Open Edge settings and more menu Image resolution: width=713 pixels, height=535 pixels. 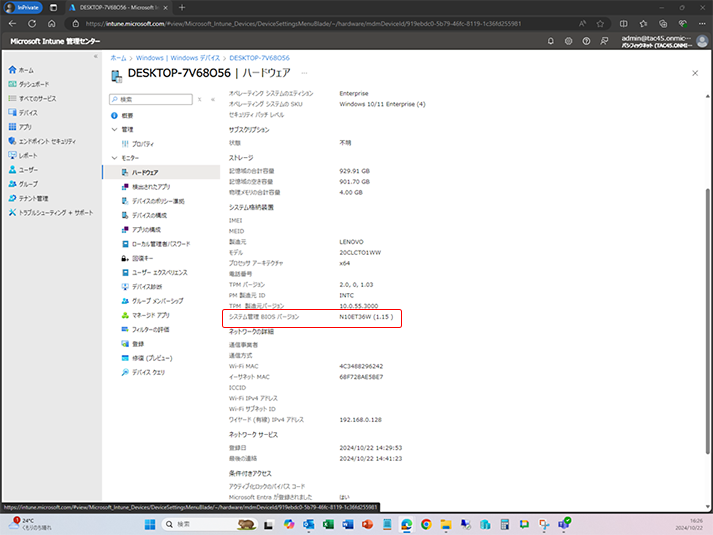[x=702, y=24]
